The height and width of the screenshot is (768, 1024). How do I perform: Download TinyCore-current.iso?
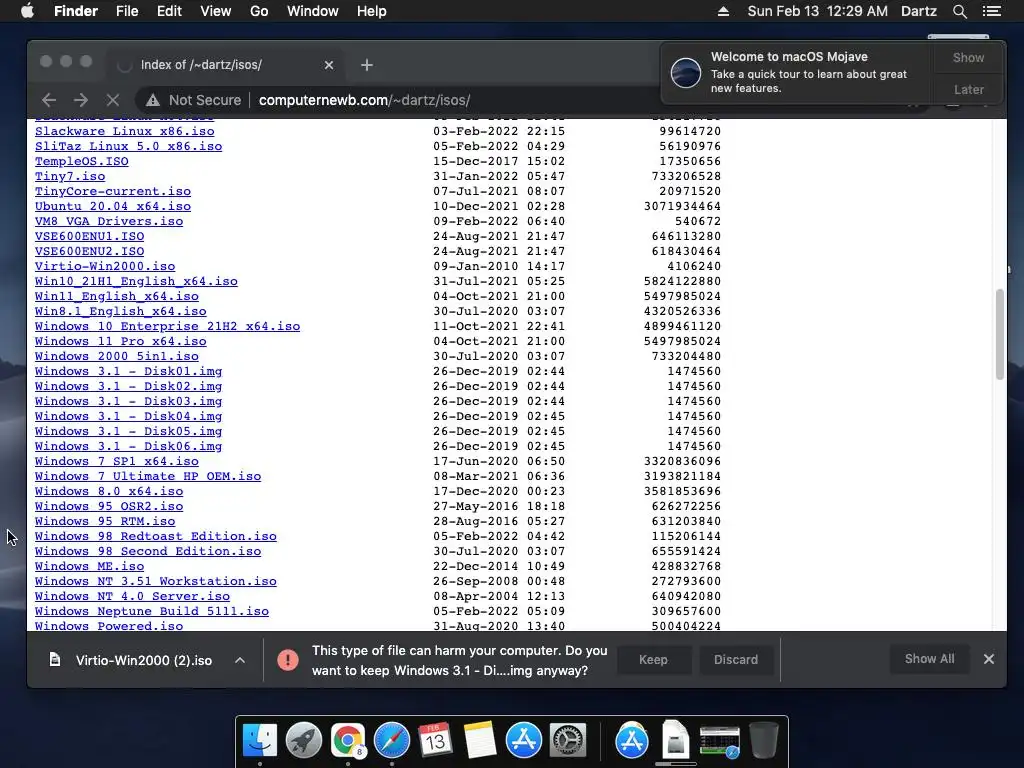113,191
